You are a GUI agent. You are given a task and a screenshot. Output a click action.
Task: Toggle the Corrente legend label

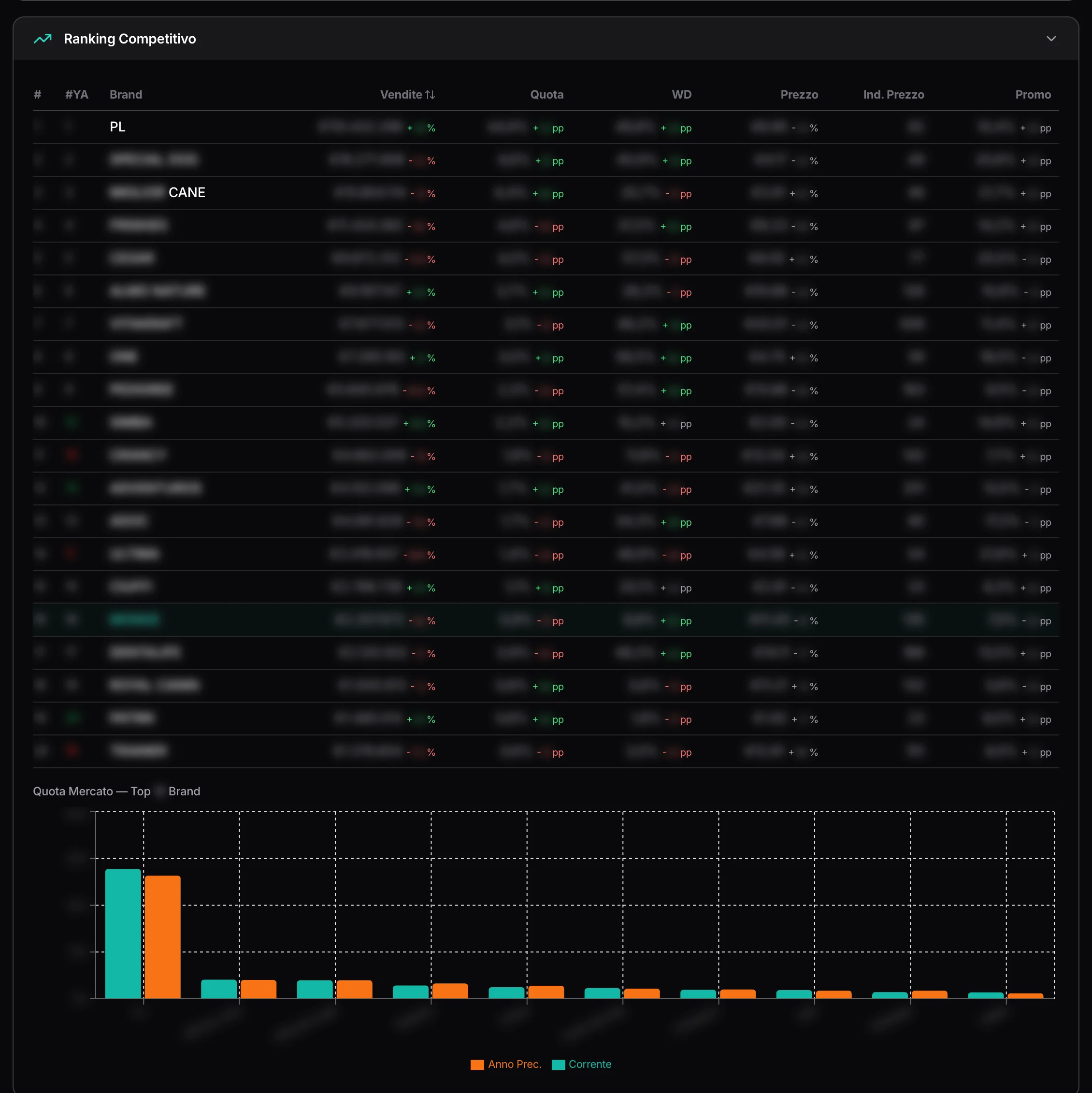click(589, 1064)
